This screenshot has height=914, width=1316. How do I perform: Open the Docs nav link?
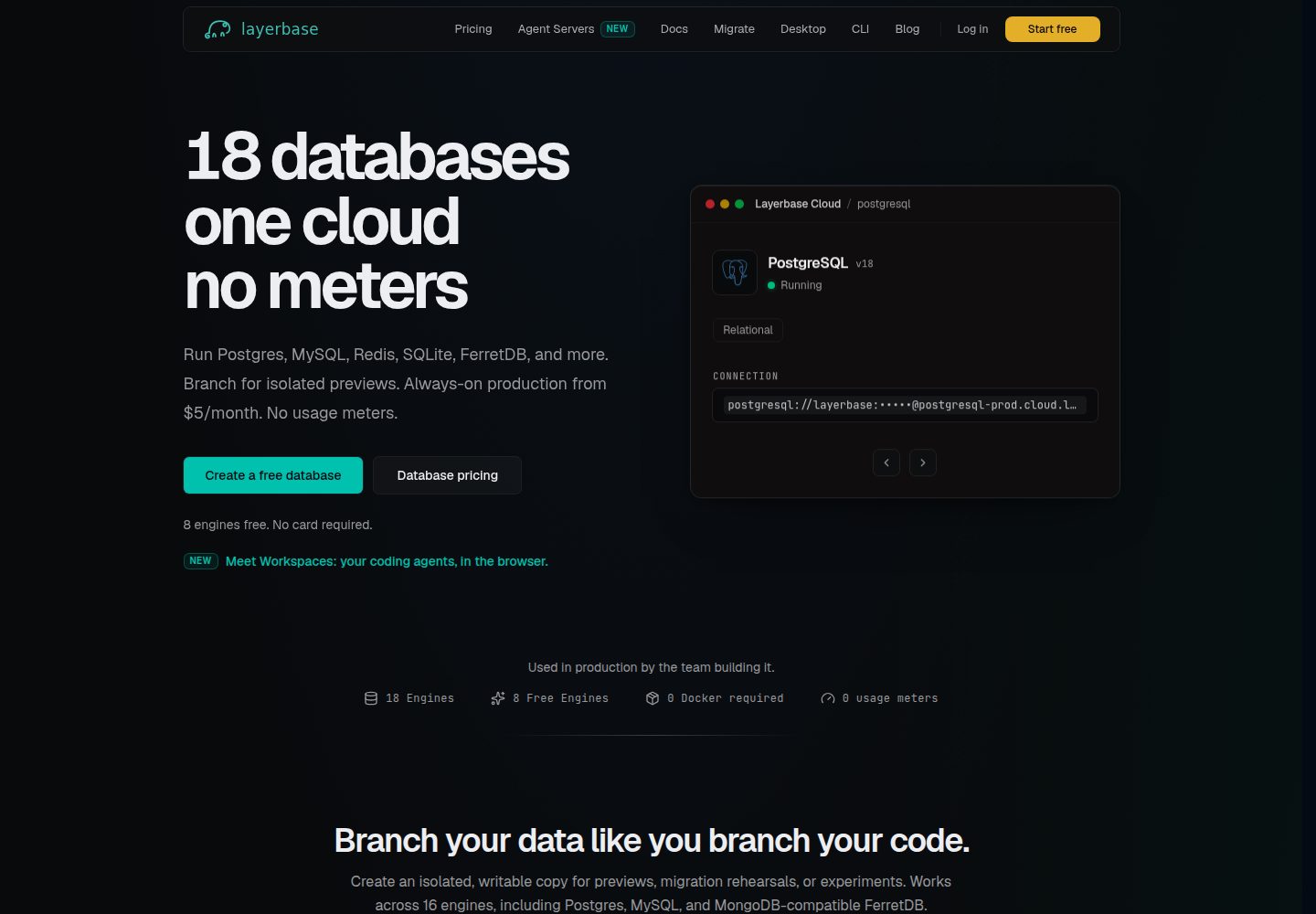(674, 29)
